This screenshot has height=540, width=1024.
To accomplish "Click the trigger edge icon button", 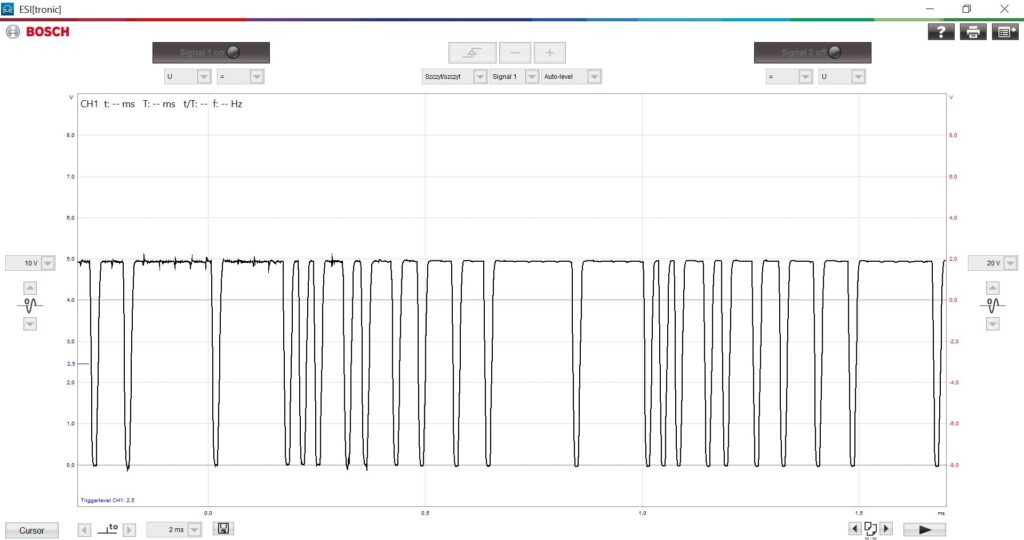I will click(x=471, y=53).
